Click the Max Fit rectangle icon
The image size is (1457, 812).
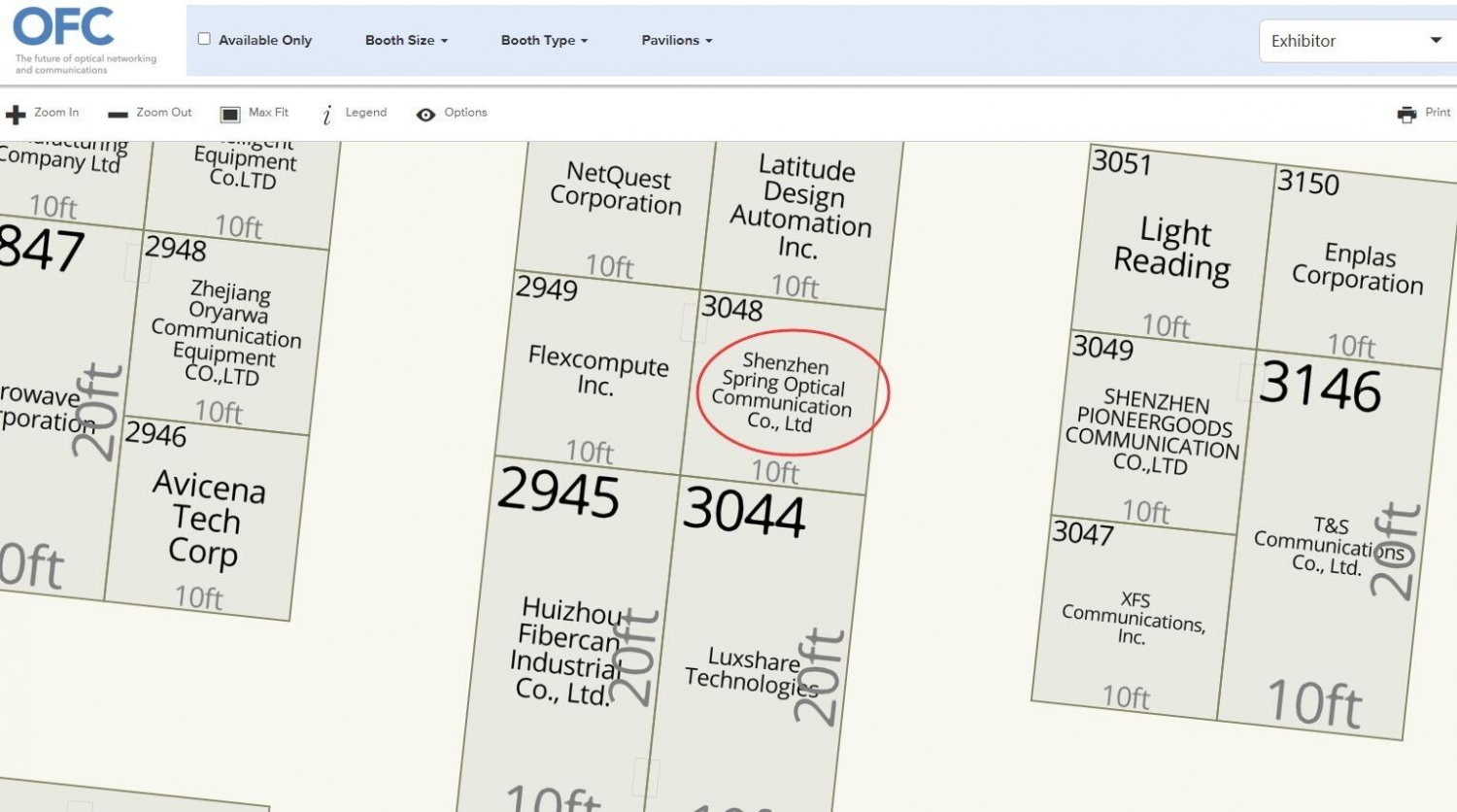pos(230,115)
